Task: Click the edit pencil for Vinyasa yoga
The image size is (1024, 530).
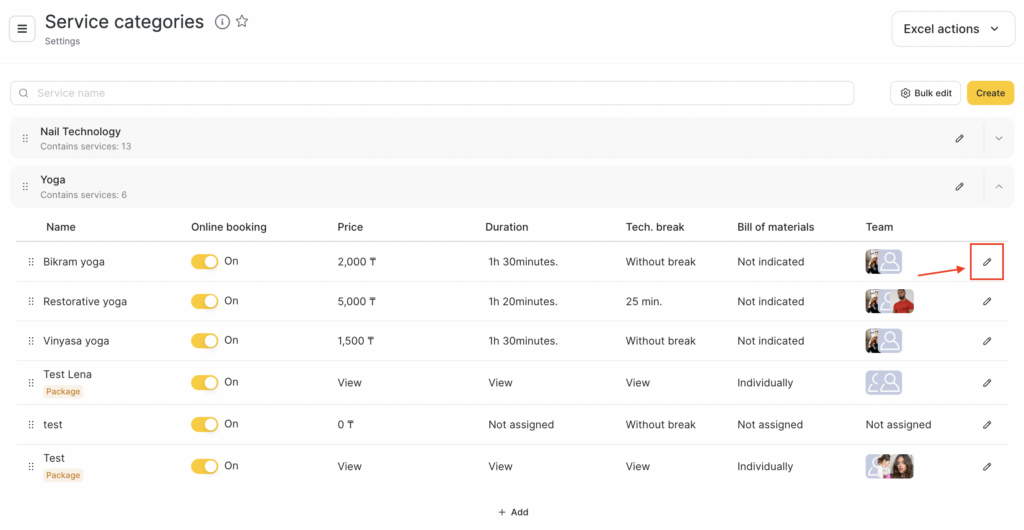Action: pos(987,341)
